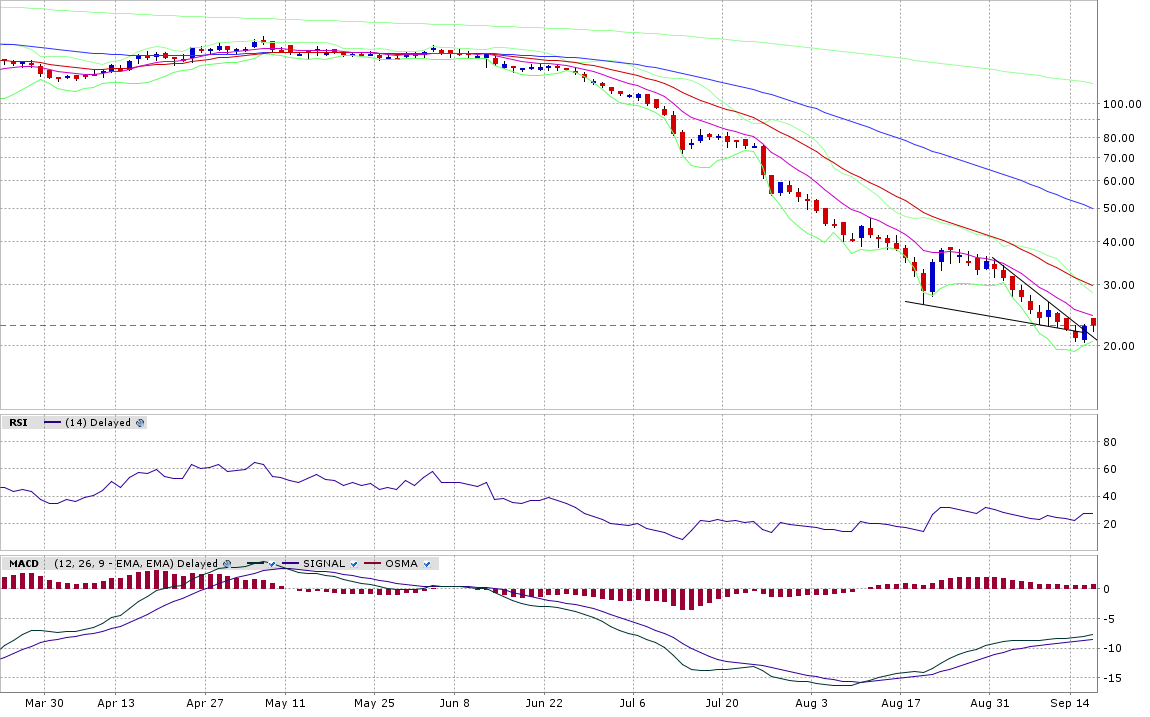Click the May 11 date label
The width and height of the screenshot is (1150, 717).
click(x=285, y=703)
